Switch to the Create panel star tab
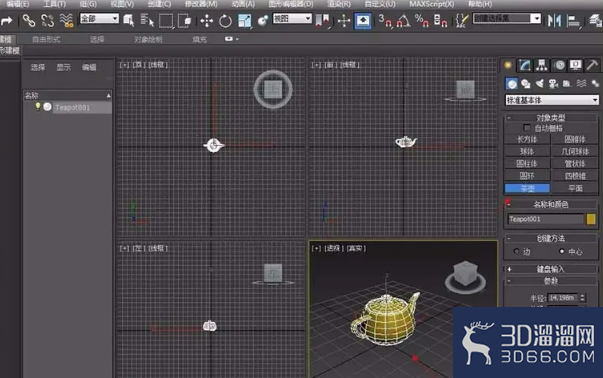Image resolution: width=603 pixels, height=378 pixels. (x=508, y=65)
